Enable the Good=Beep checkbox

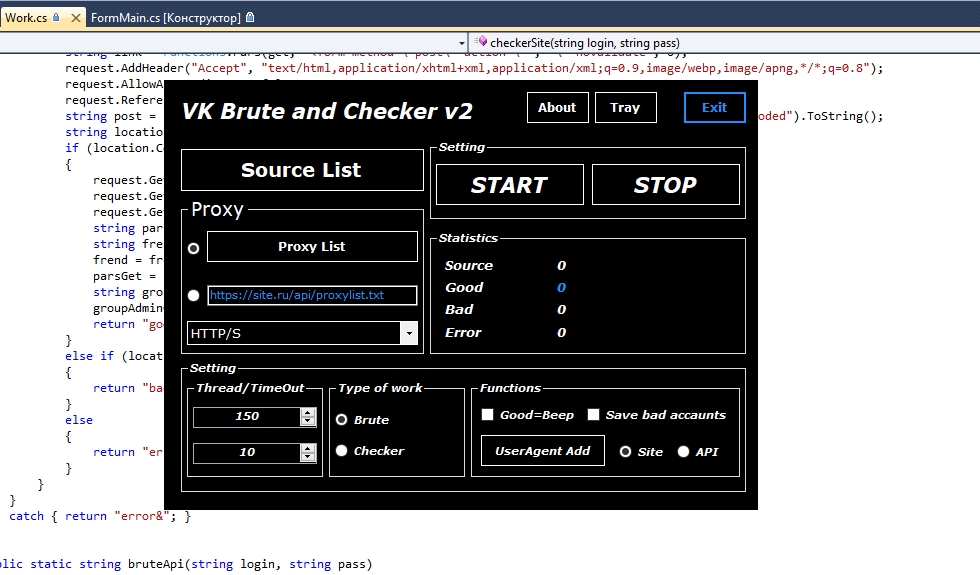488,415
